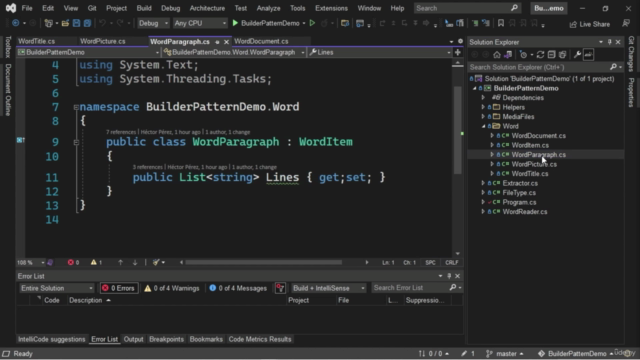Click the Undo toolbar icon
The height and width of the screenshot is (360, 640).
[102, 23]
